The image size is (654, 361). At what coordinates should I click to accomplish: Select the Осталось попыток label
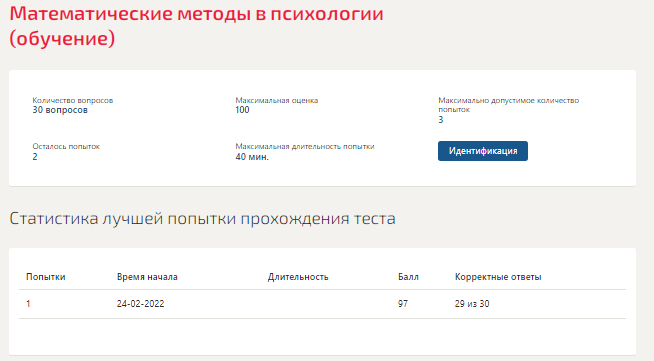tap(66, 146)
